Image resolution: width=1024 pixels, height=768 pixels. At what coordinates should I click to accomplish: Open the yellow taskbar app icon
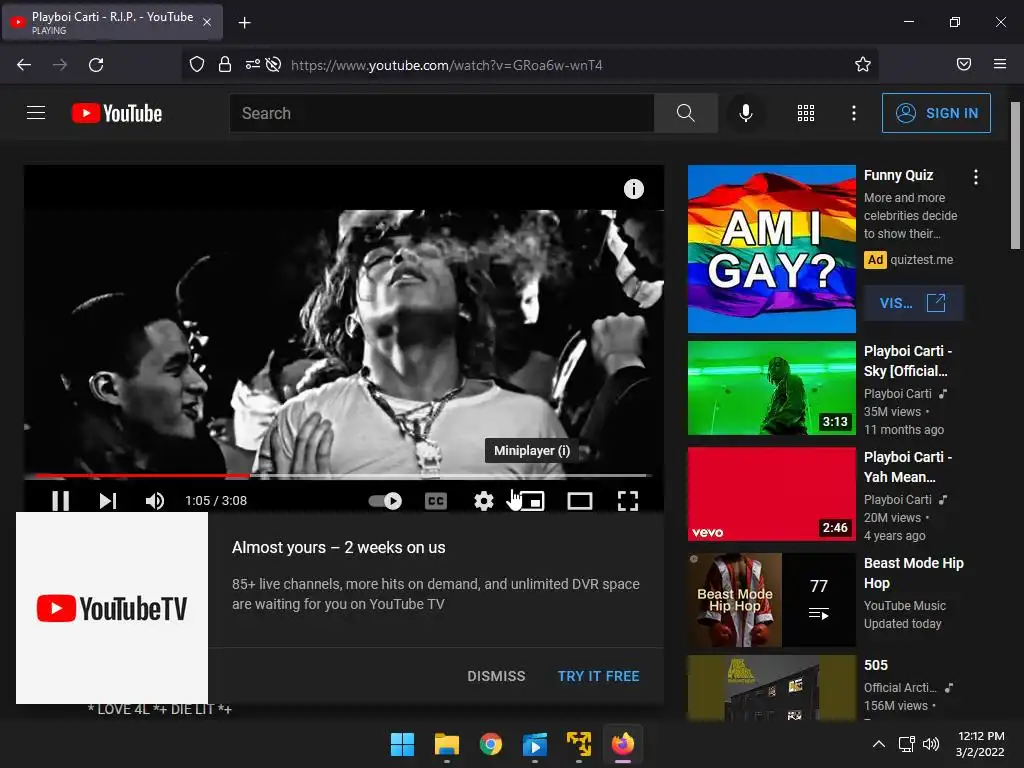(x=579, y=744)
